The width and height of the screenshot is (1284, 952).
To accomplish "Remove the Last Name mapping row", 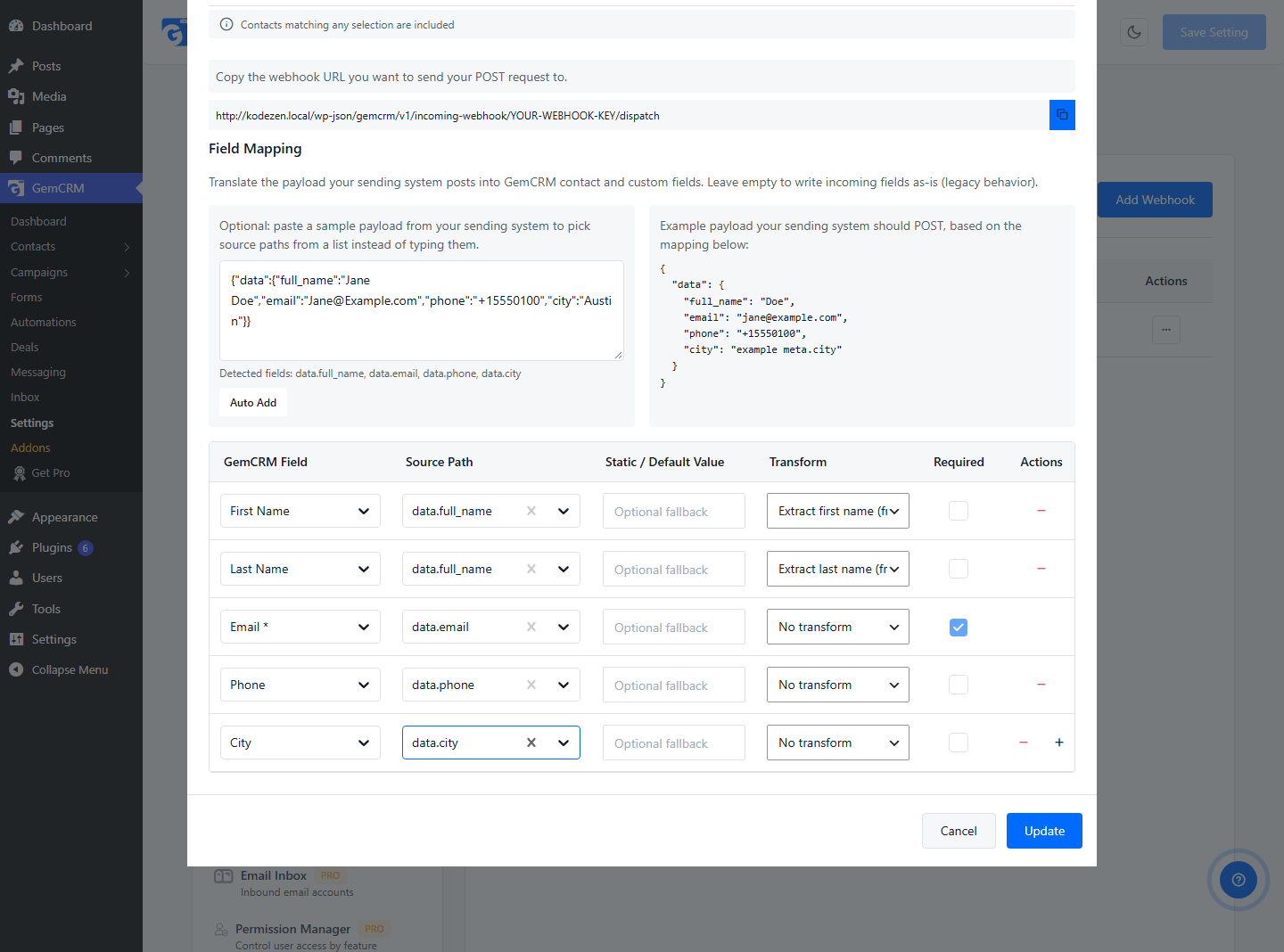I will pyautogui.click(x=1041, y=569).
